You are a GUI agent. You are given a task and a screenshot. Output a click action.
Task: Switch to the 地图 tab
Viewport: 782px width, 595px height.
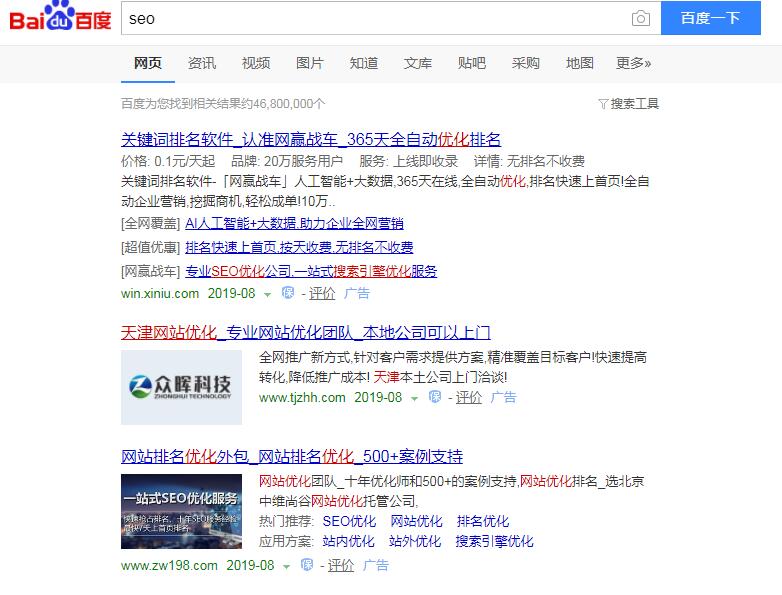tap(580, 63)
